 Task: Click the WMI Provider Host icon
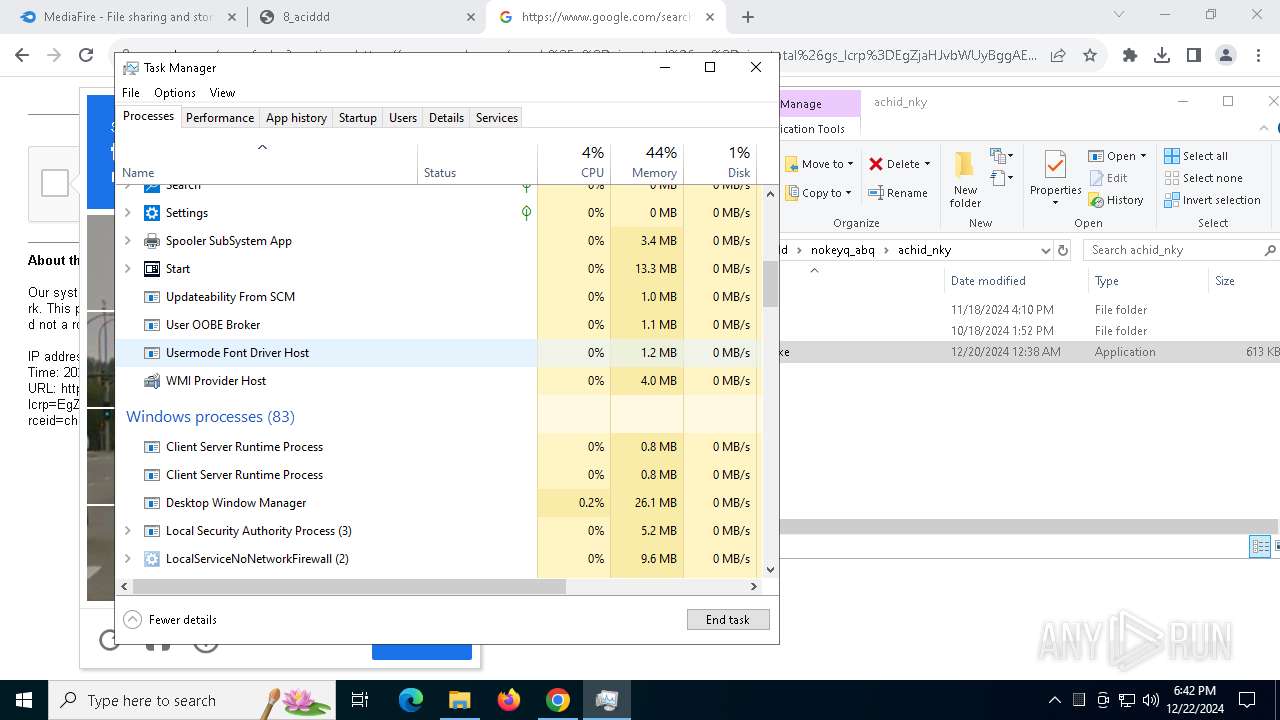(x=152, y=381)
